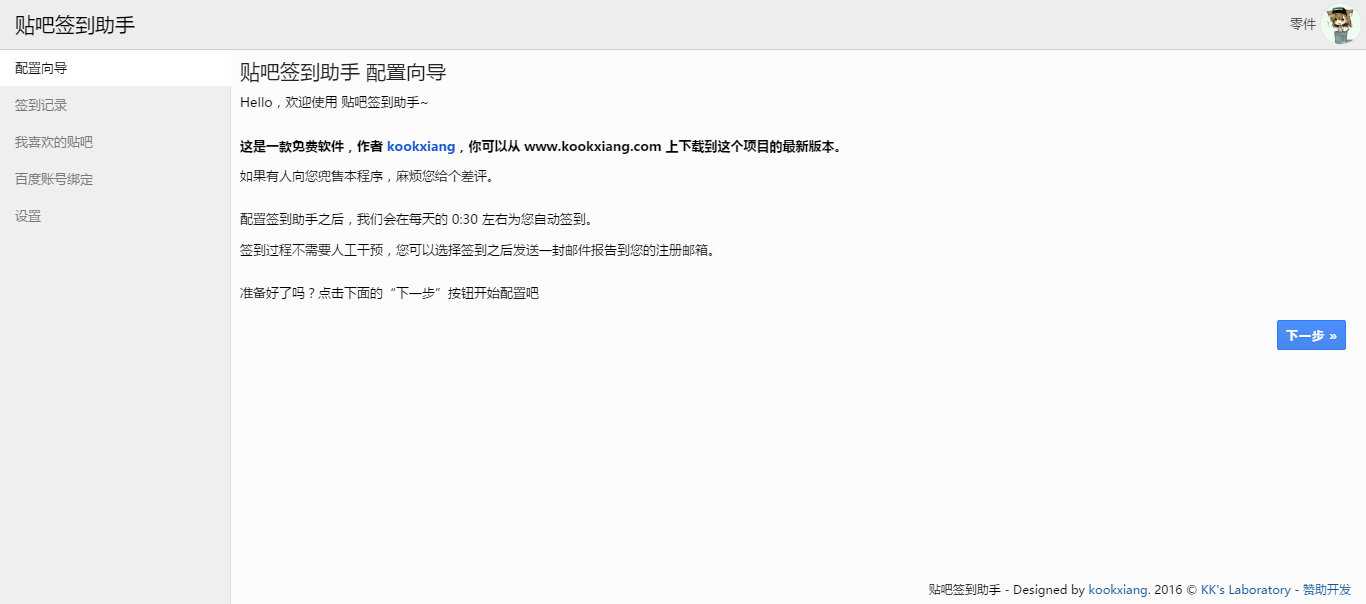Click the kookxiang link in the footer

pos(1118,589)
